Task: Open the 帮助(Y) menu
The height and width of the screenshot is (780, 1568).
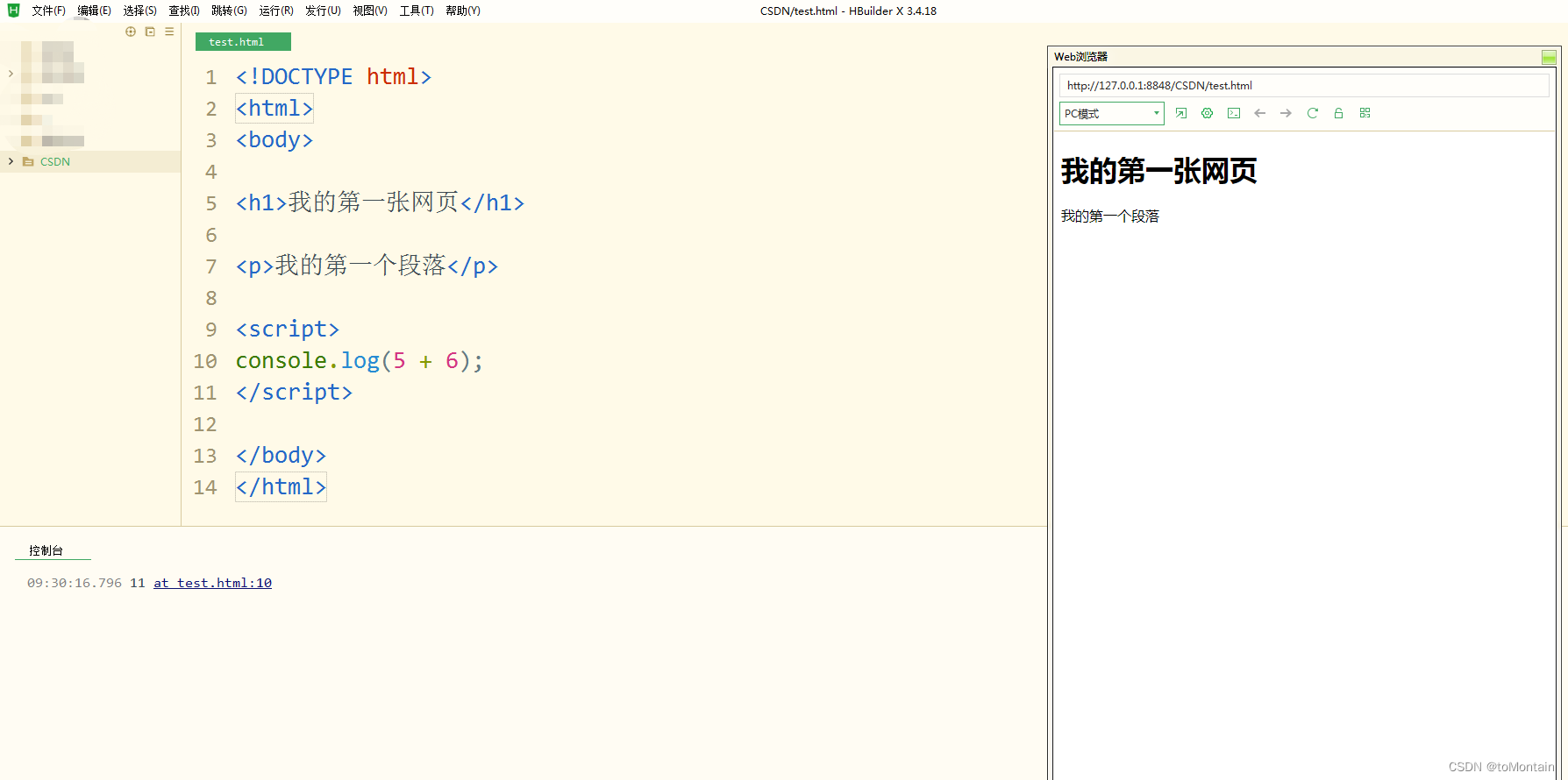Action: (x=463, y=11)
